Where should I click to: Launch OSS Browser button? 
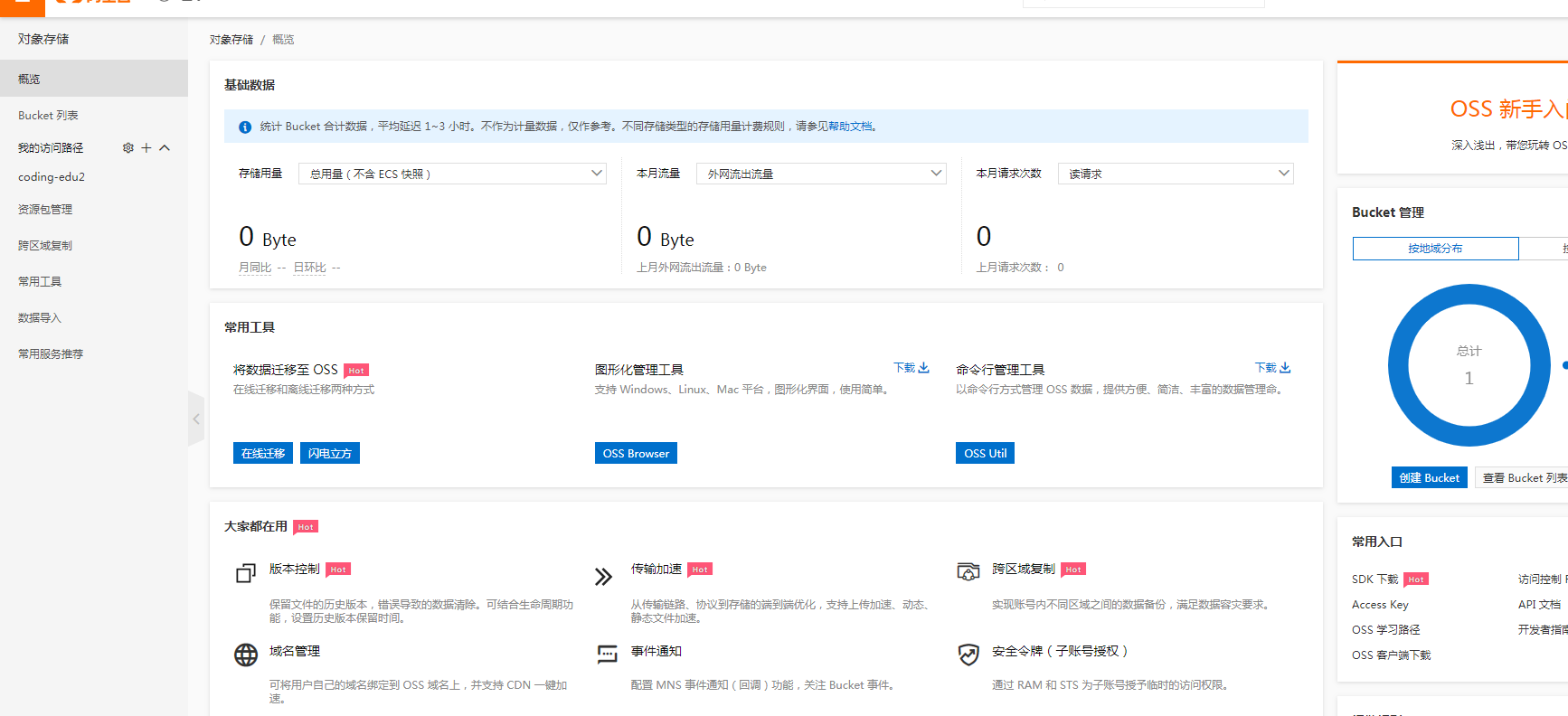(636, 453)
